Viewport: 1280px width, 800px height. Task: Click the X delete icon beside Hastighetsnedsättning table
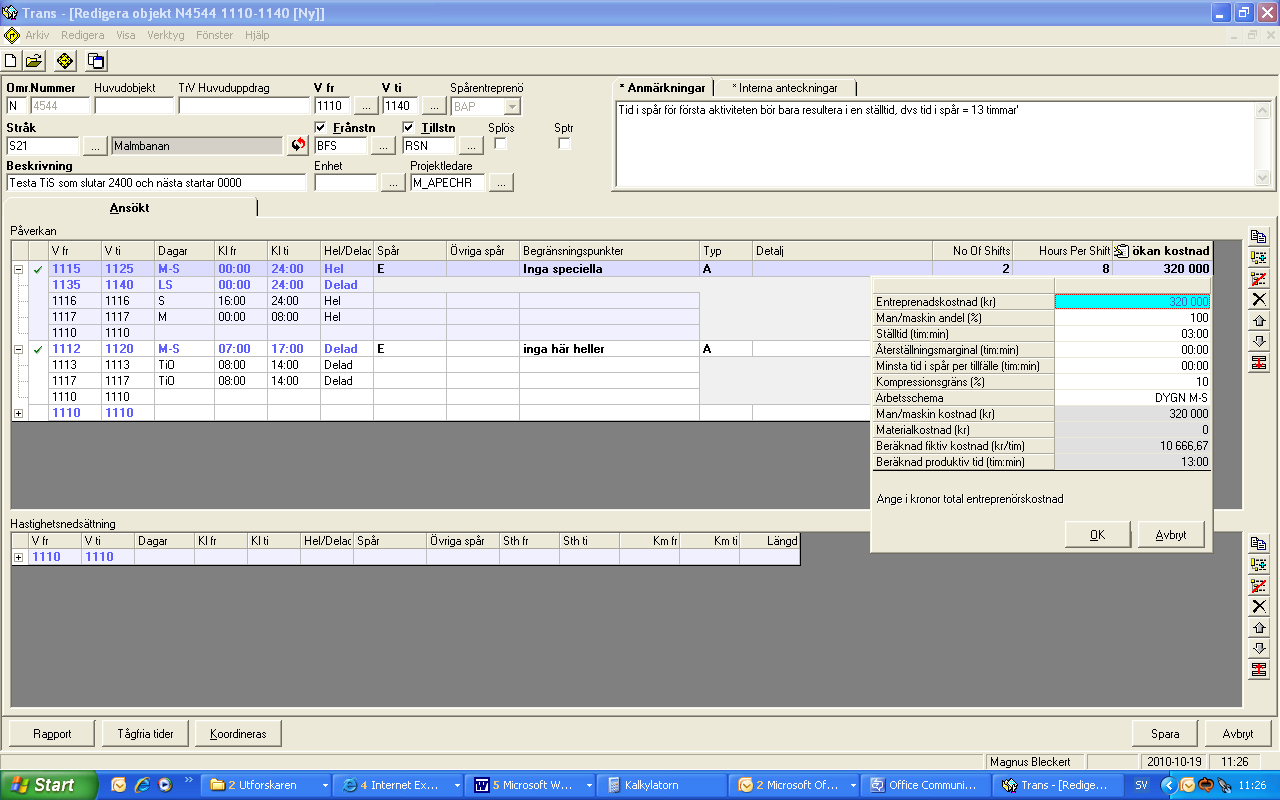pyautogui.click(x=1259, y=607)
